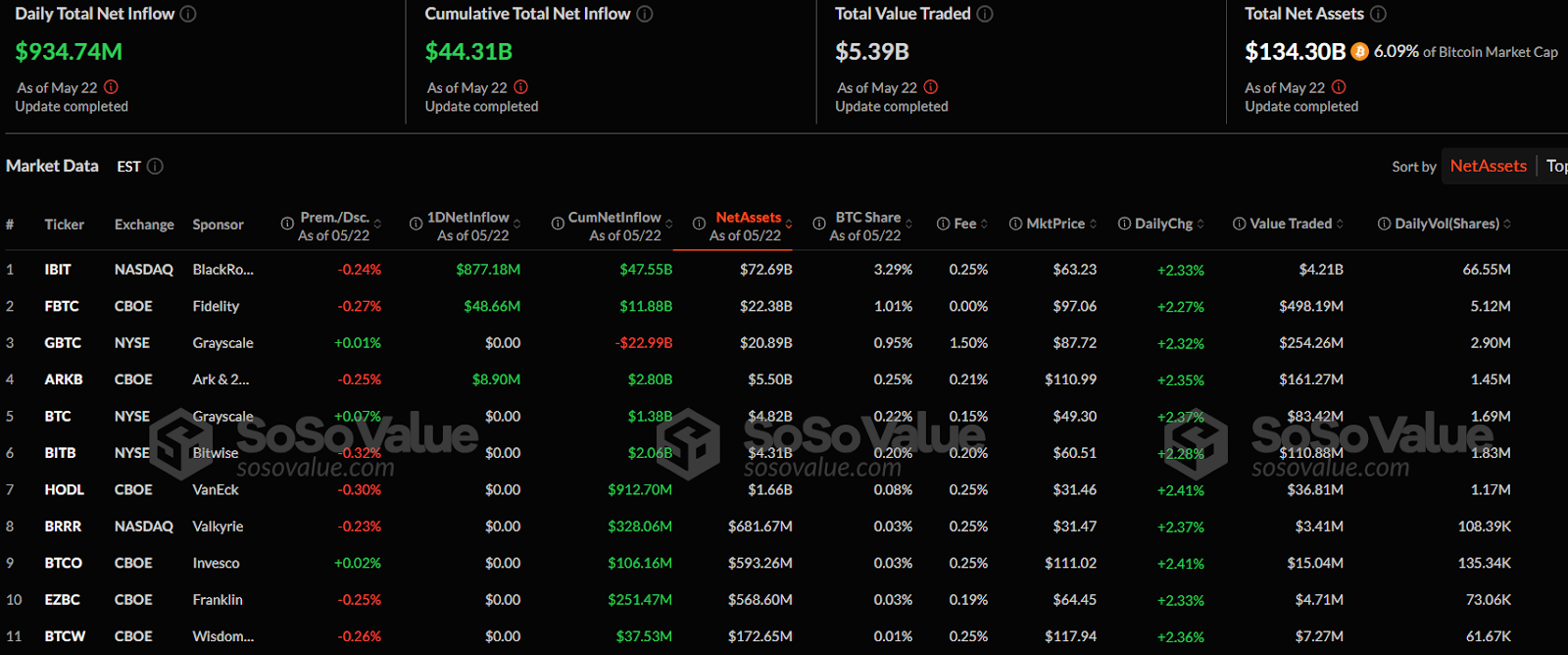Sort by Prem./Dsc. using sort arrows
Viewport: 1568px width, 655px height.
(x=377, y=224)
